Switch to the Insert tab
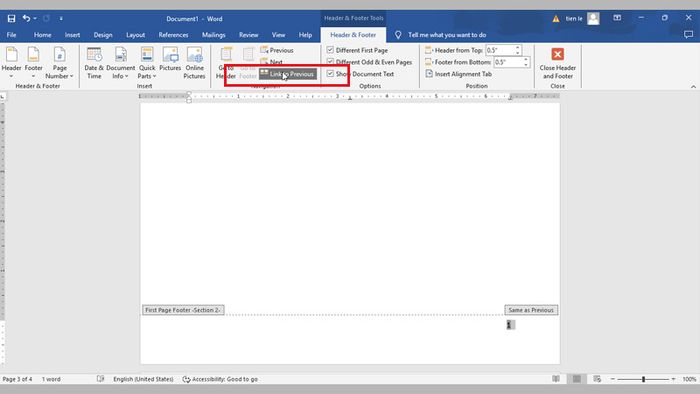 72,35
